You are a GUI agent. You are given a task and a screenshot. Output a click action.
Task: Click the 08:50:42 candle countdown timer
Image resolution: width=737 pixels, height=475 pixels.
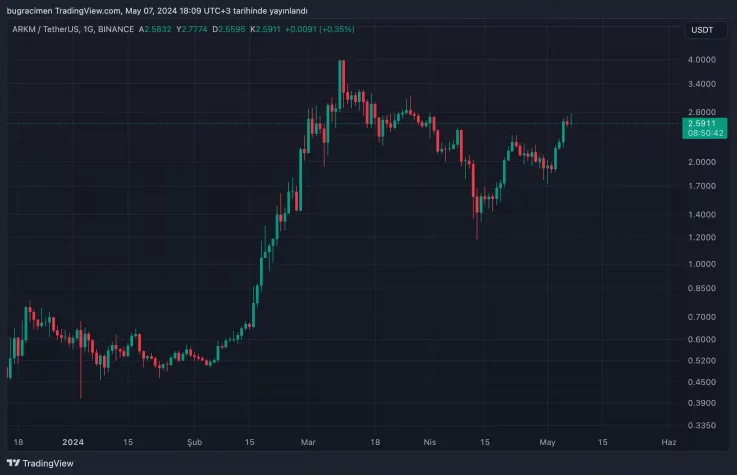click(700, 133)
